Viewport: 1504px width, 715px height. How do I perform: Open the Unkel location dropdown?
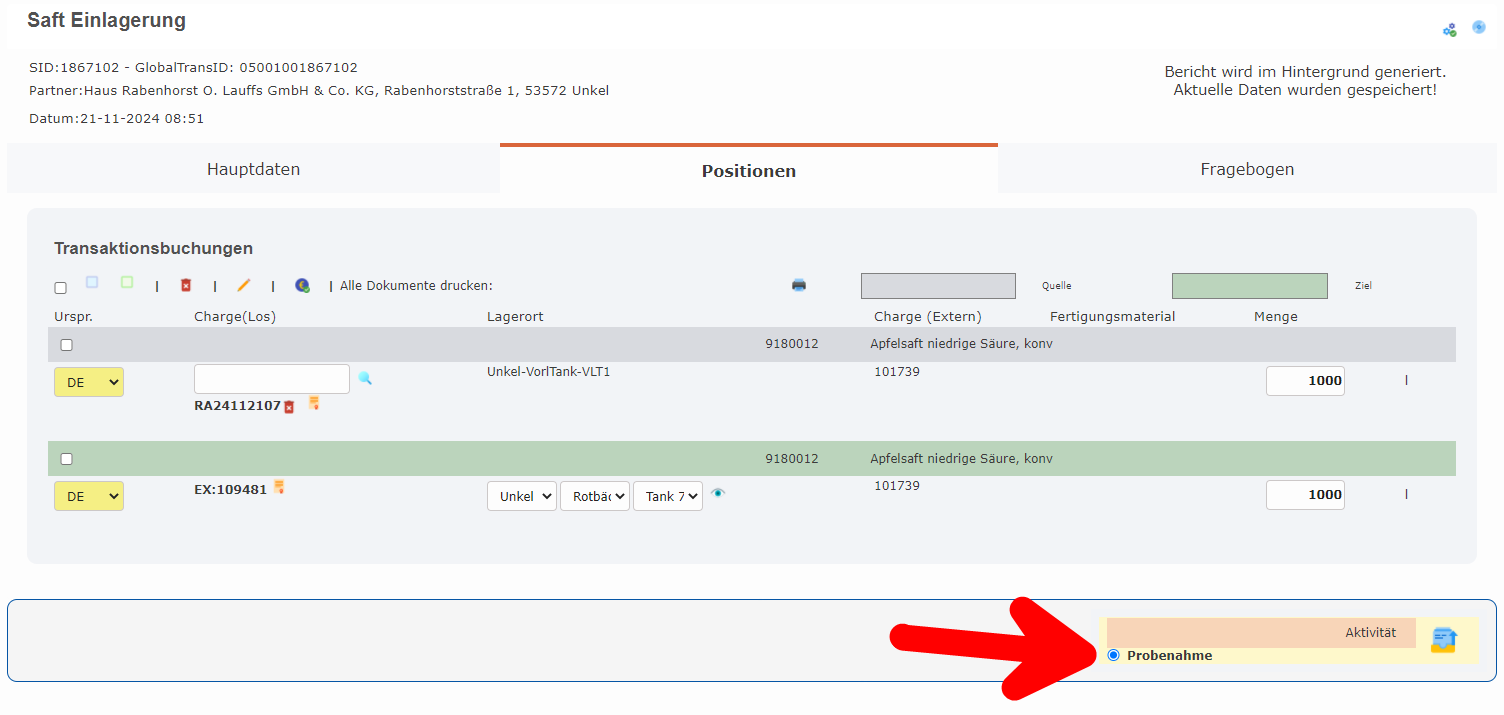point(521,496)
